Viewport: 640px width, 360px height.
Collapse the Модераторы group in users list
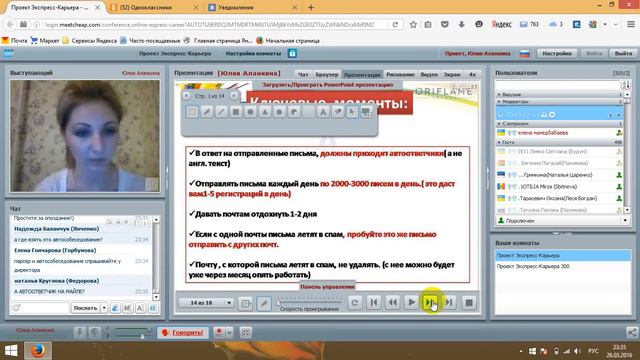pos(499,101)
